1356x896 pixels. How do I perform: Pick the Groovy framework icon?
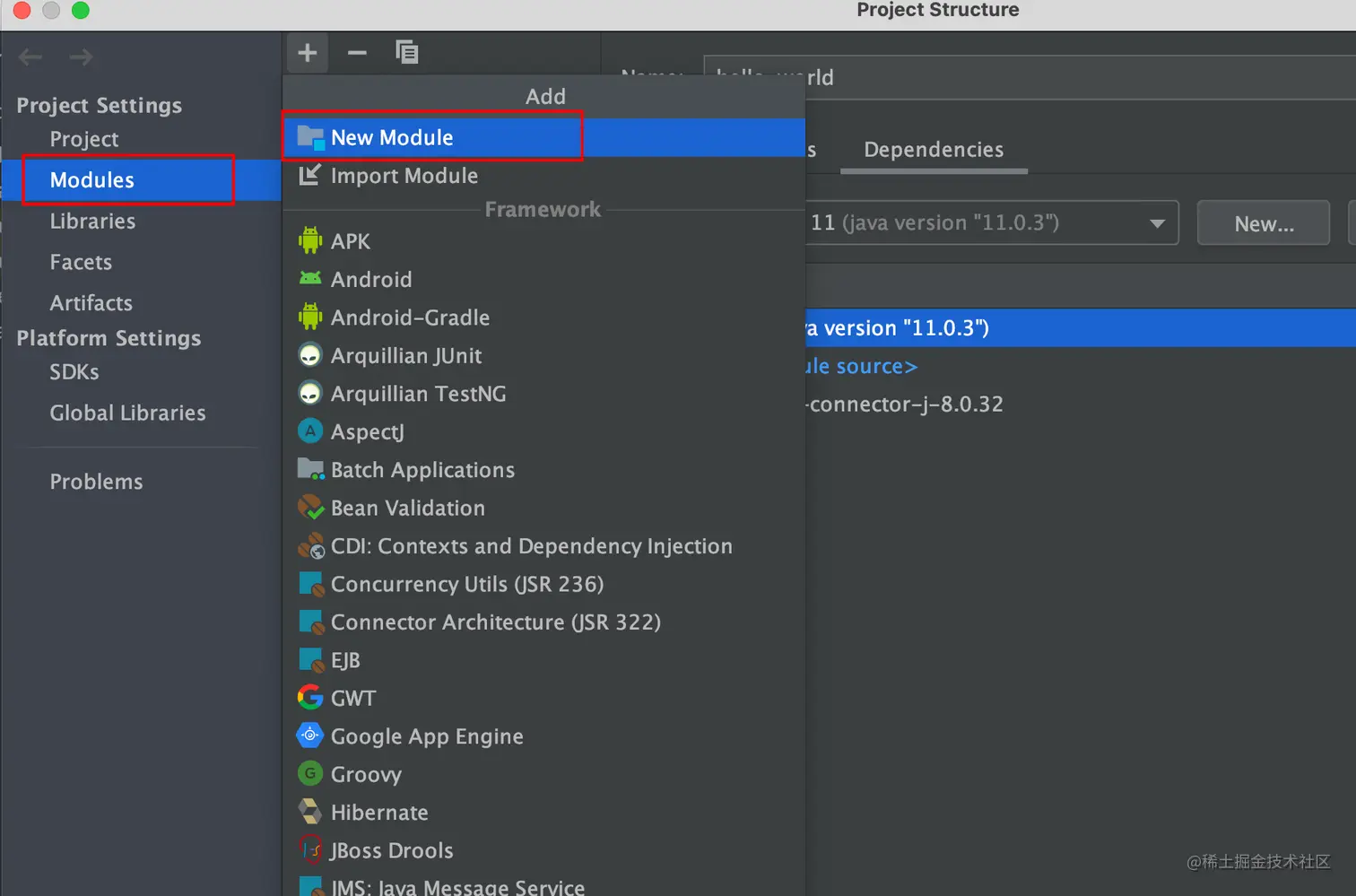tap(310, 773)
